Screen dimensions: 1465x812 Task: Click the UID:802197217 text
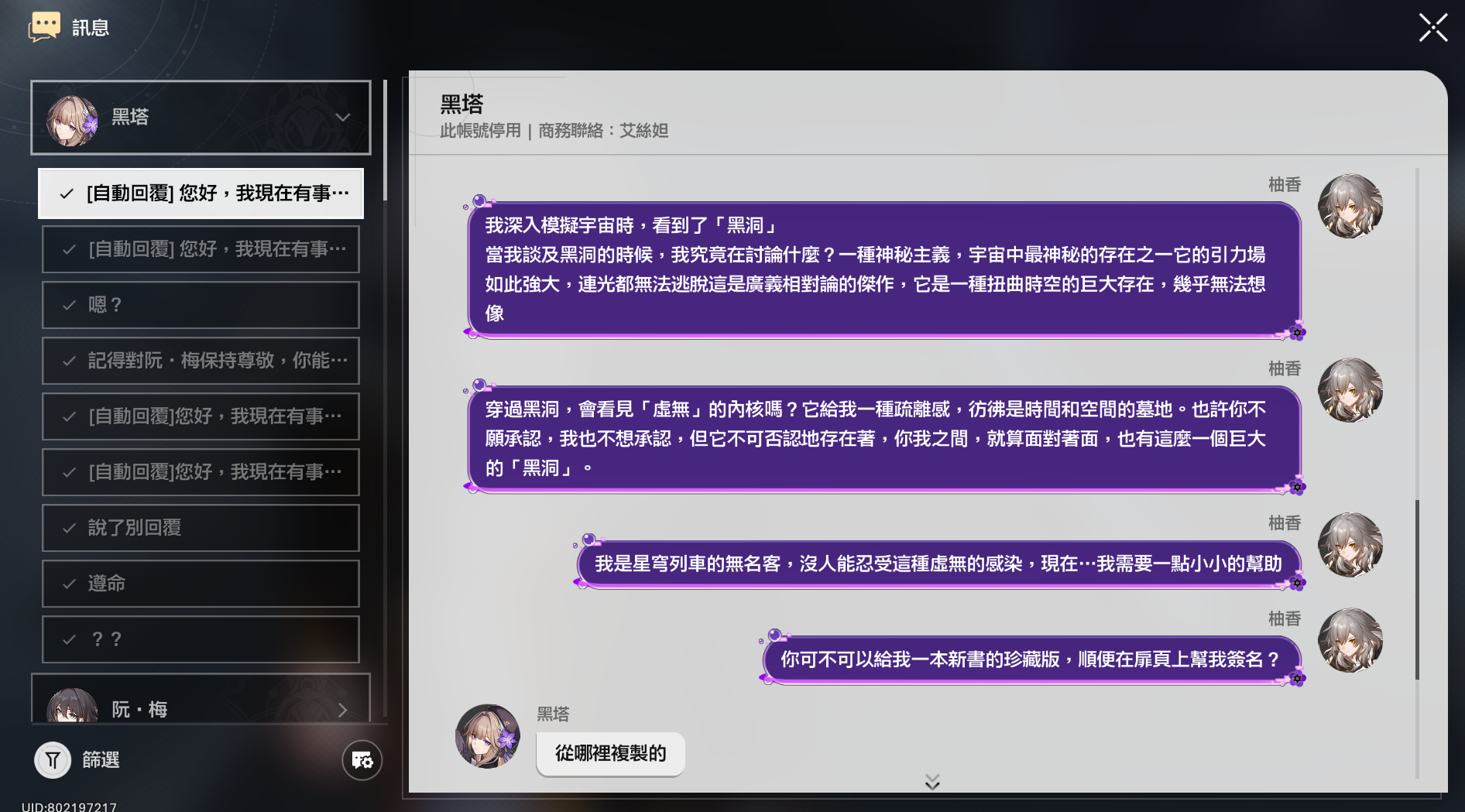coord(69,807)
